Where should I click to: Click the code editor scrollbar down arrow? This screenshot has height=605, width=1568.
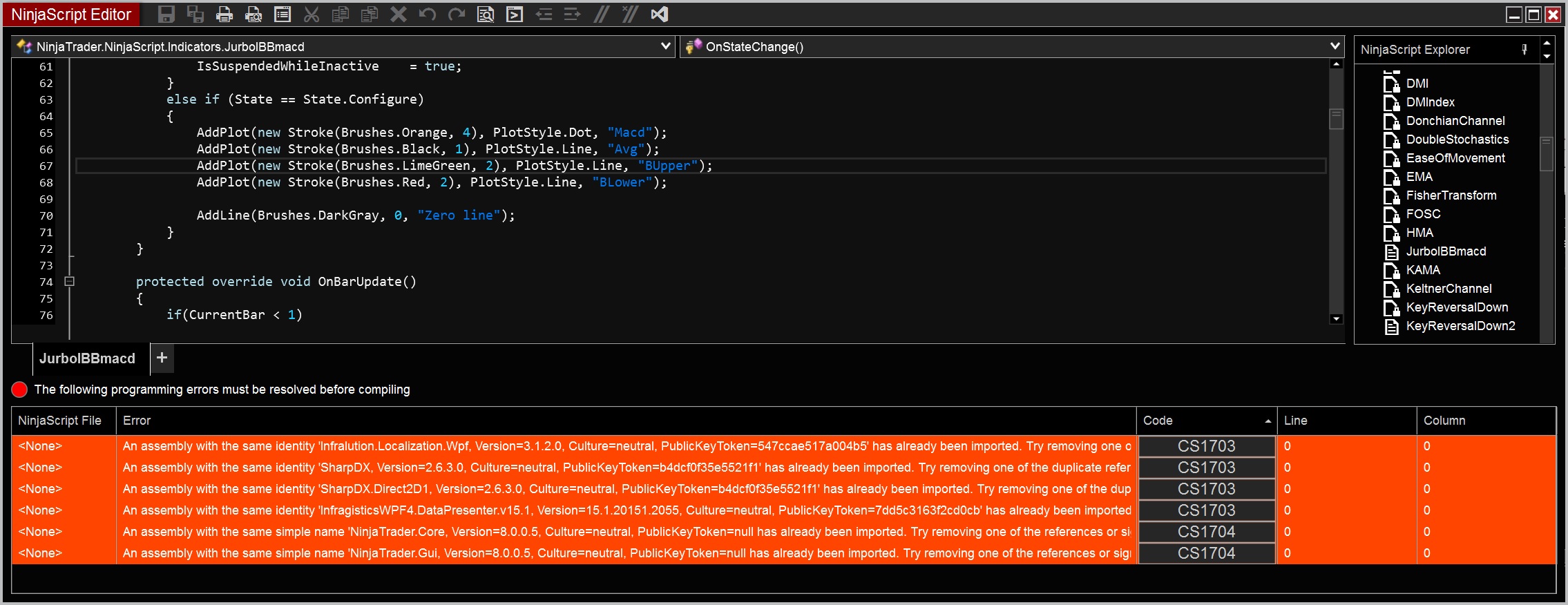click(x=1337, y=318)
